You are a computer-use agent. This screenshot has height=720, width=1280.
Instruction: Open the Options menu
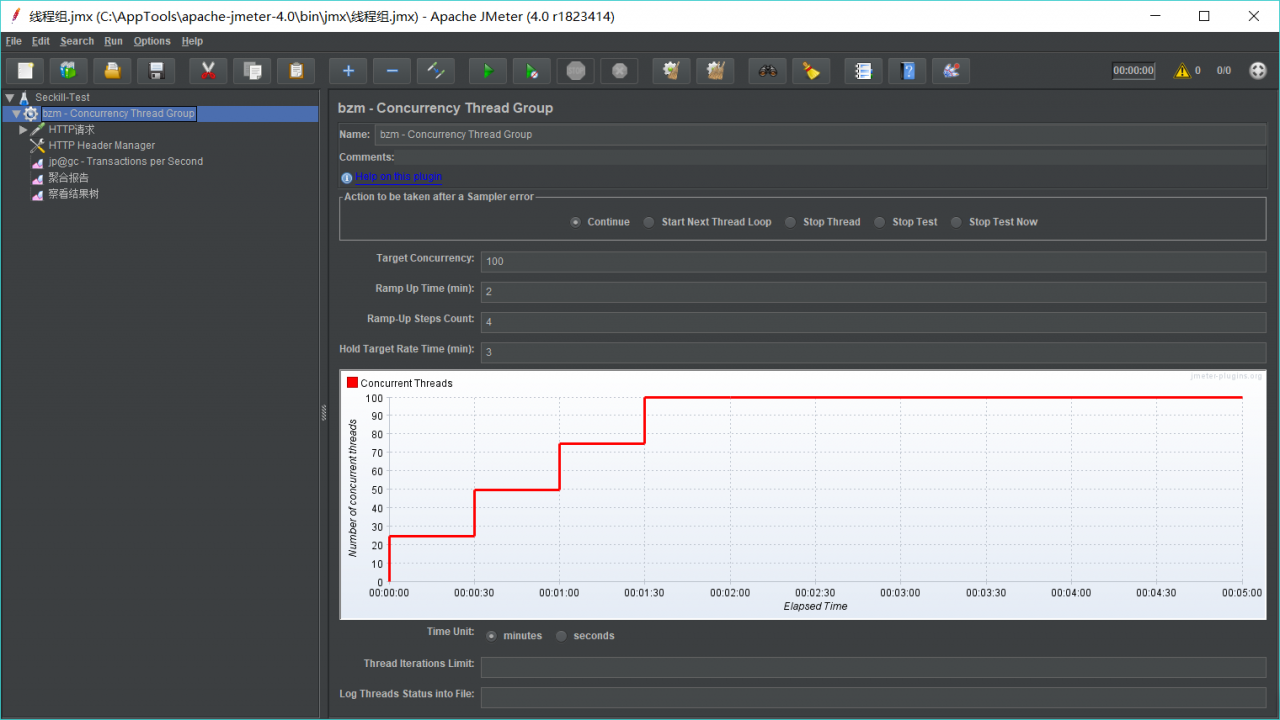(152, 41)
